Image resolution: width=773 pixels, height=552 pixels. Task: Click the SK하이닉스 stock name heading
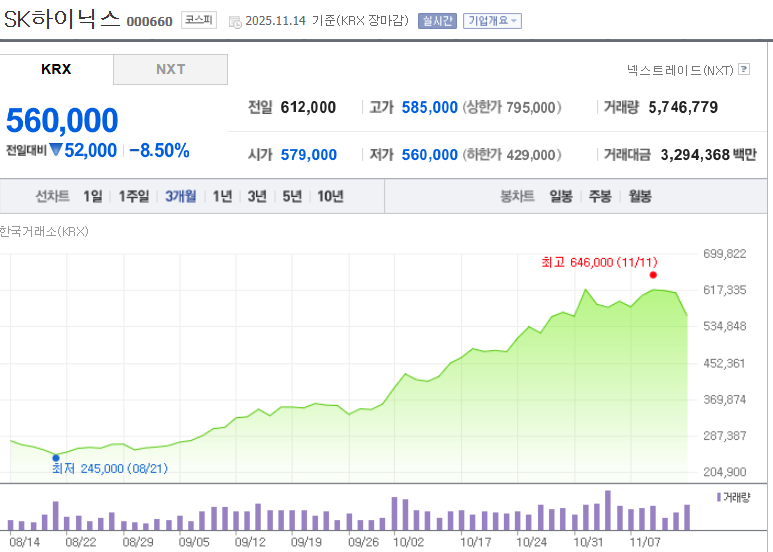tap(62, 19)
